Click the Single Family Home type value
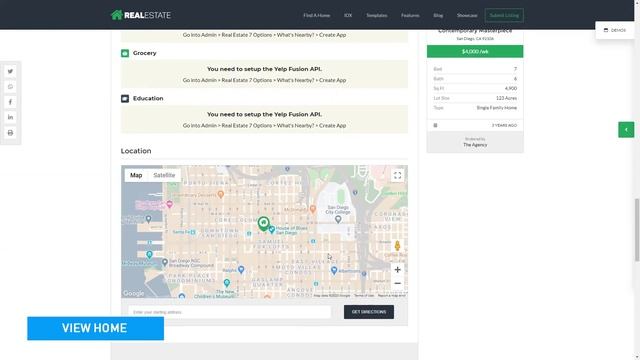The width and height of the screenshot is (640, 360). coord(496,108)
